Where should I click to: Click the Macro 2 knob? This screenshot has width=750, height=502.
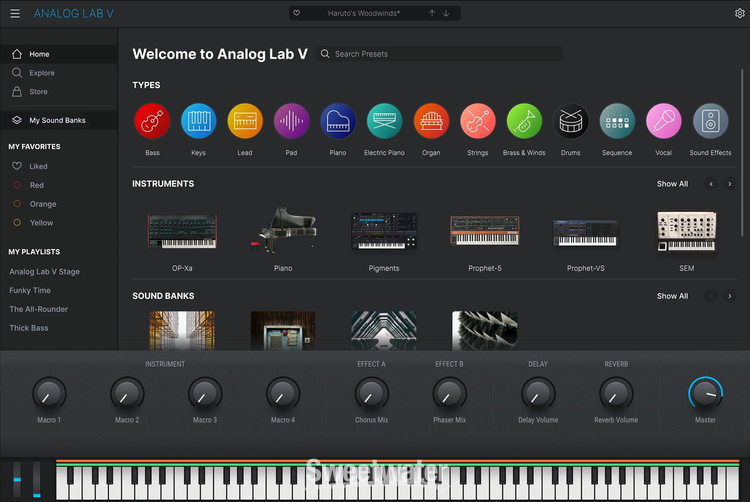point(127,394)
